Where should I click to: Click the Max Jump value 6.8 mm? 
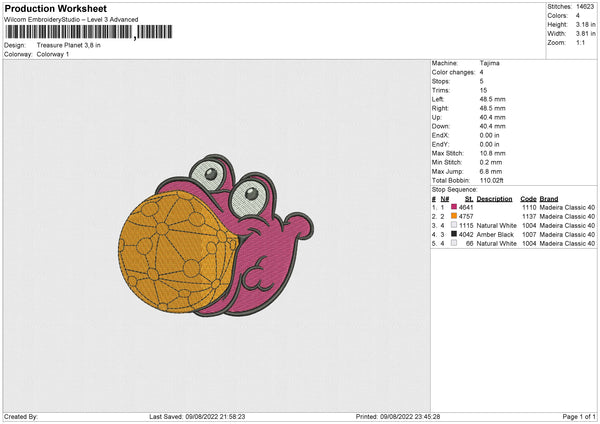click(x=491, y=171)
